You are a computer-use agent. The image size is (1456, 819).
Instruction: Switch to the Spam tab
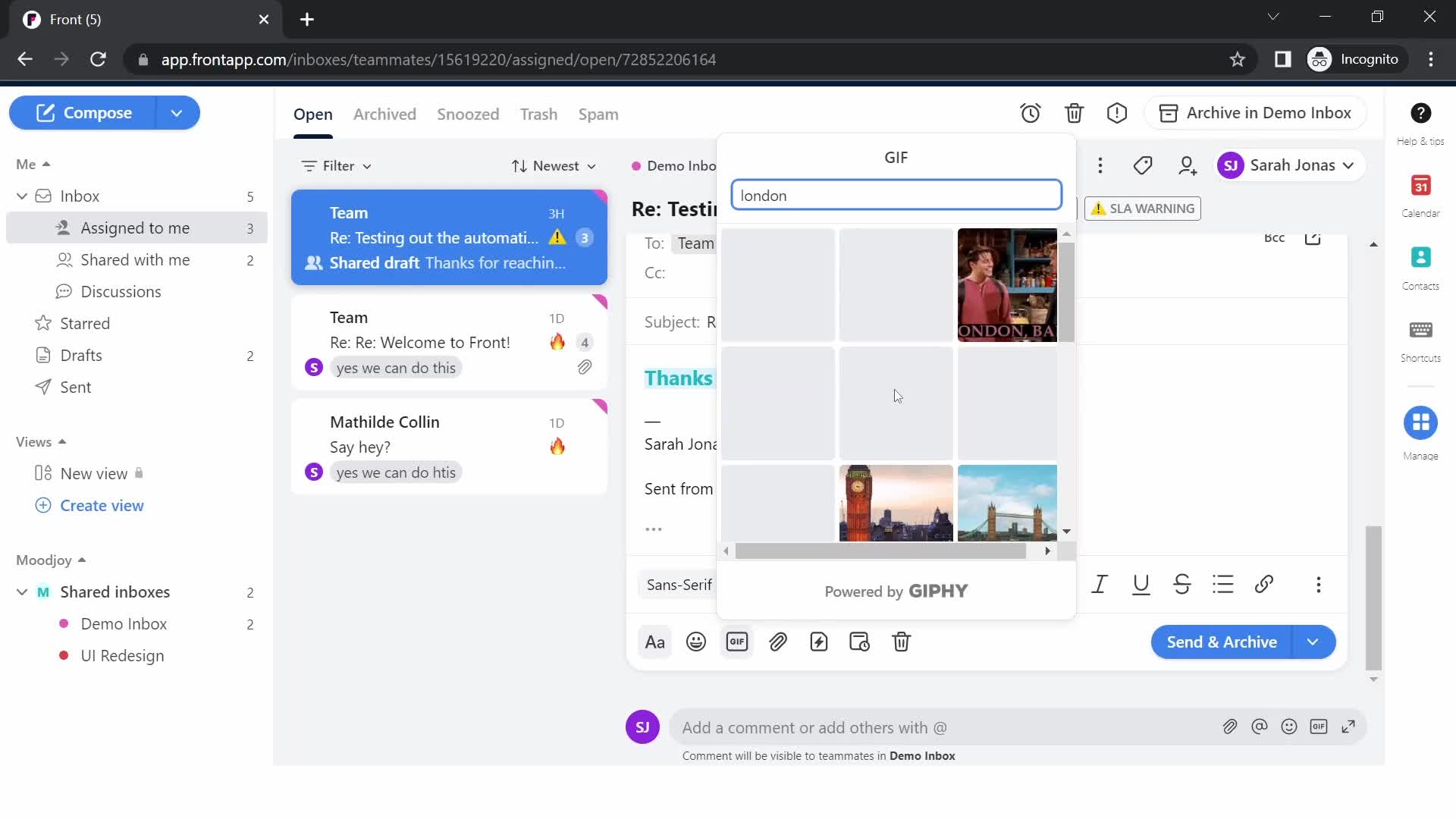(598, 115)
